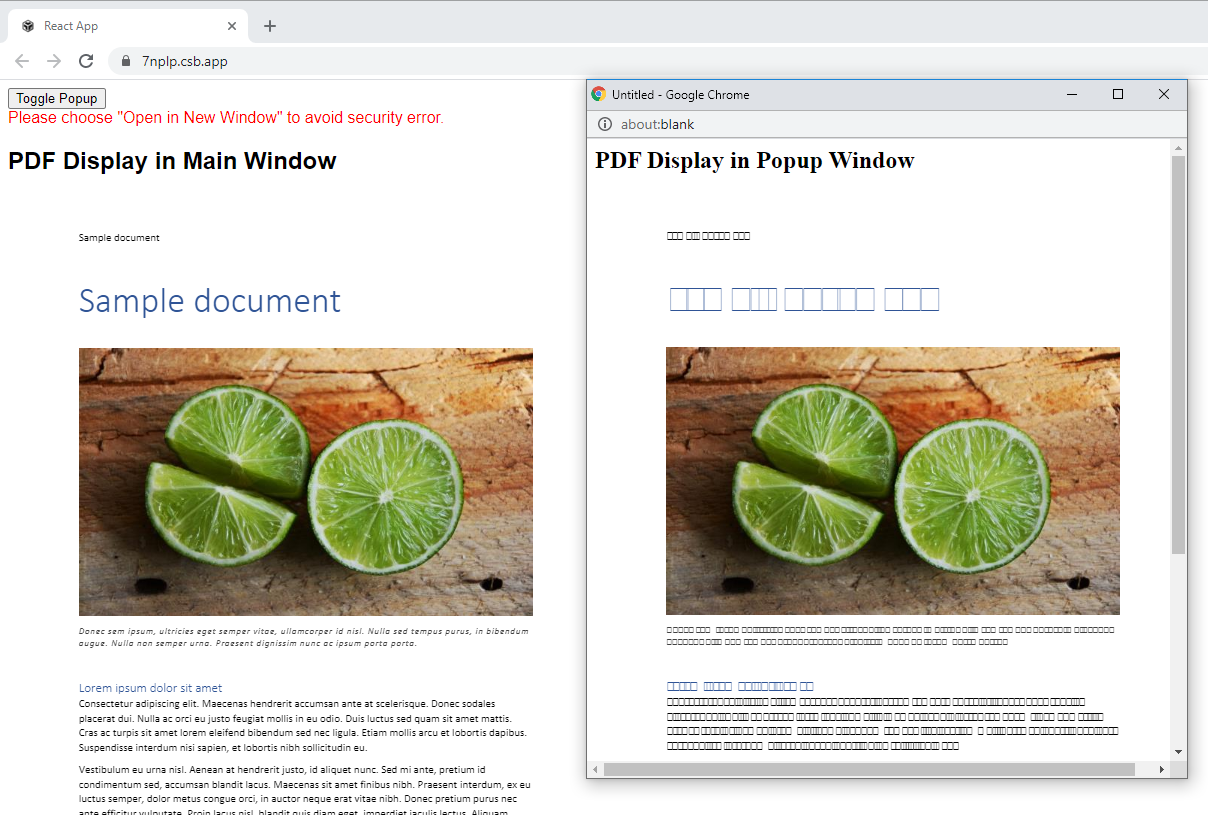Open a new tab with the plus icon
The image size is (1208, 815).
tap(270, 26)
